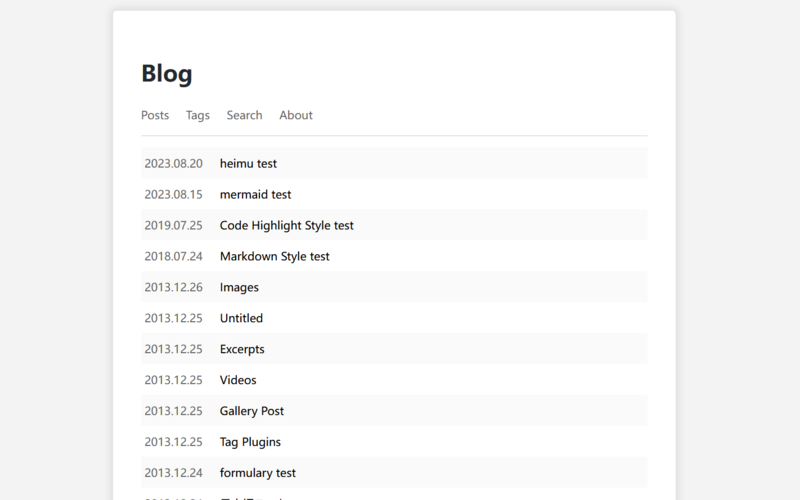Viewport: 800px width, 500px height.
Task: Open the 'Videos' post
Action: pos(238,380)
